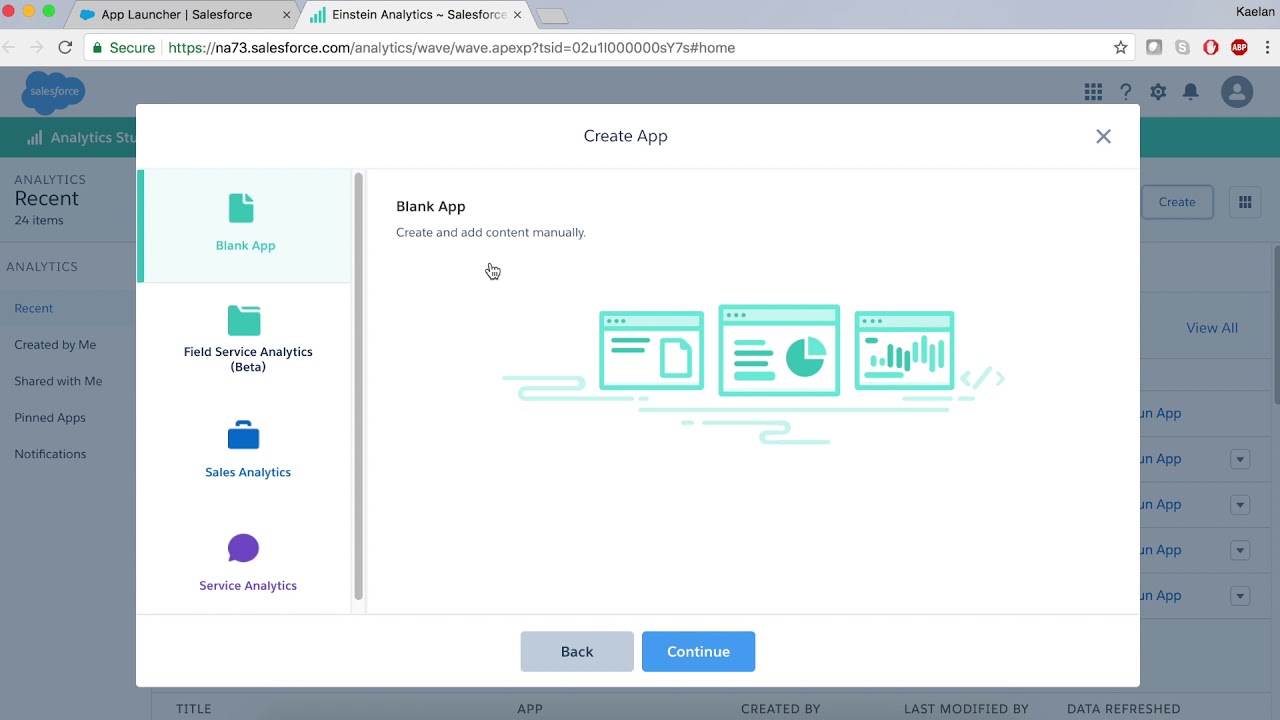
Task: Go forward with the browser arrow
Action: [37, 47]
